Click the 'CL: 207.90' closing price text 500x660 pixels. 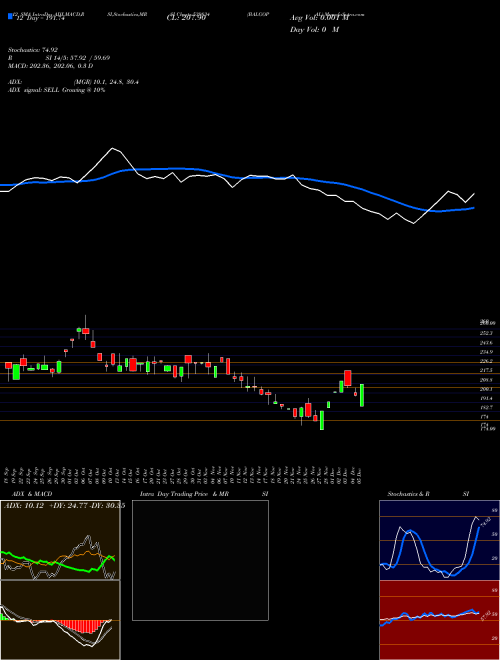186,18
